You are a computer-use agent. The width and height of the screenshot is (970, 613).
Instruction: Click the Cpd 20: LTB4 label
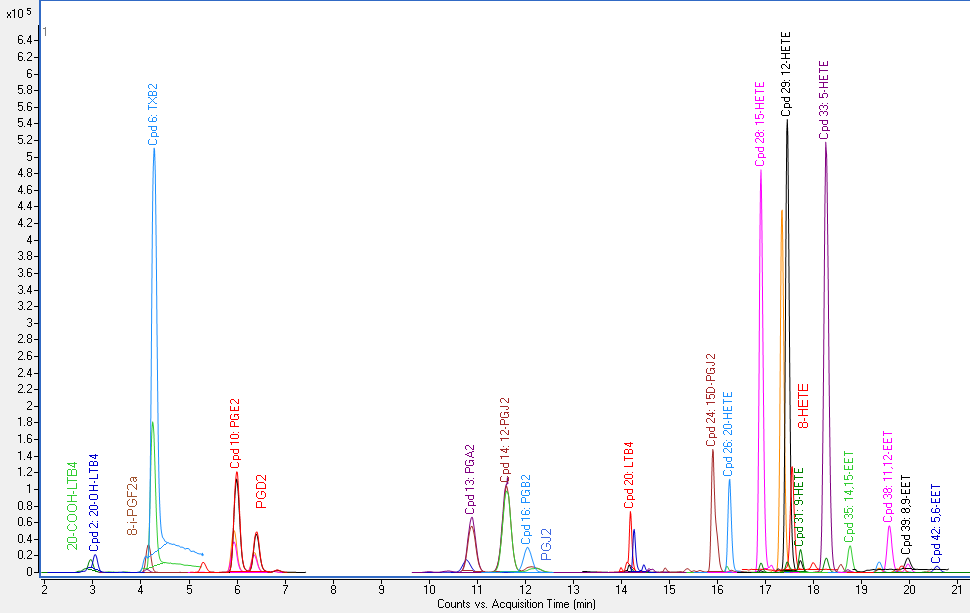pyautogui.click(x=630, y=476)
